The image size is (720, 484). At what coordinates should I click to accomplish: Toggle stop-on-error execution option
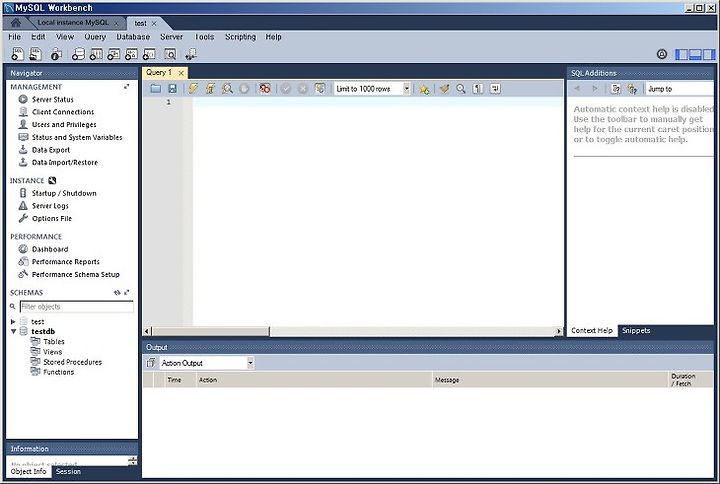pos(265,89)
